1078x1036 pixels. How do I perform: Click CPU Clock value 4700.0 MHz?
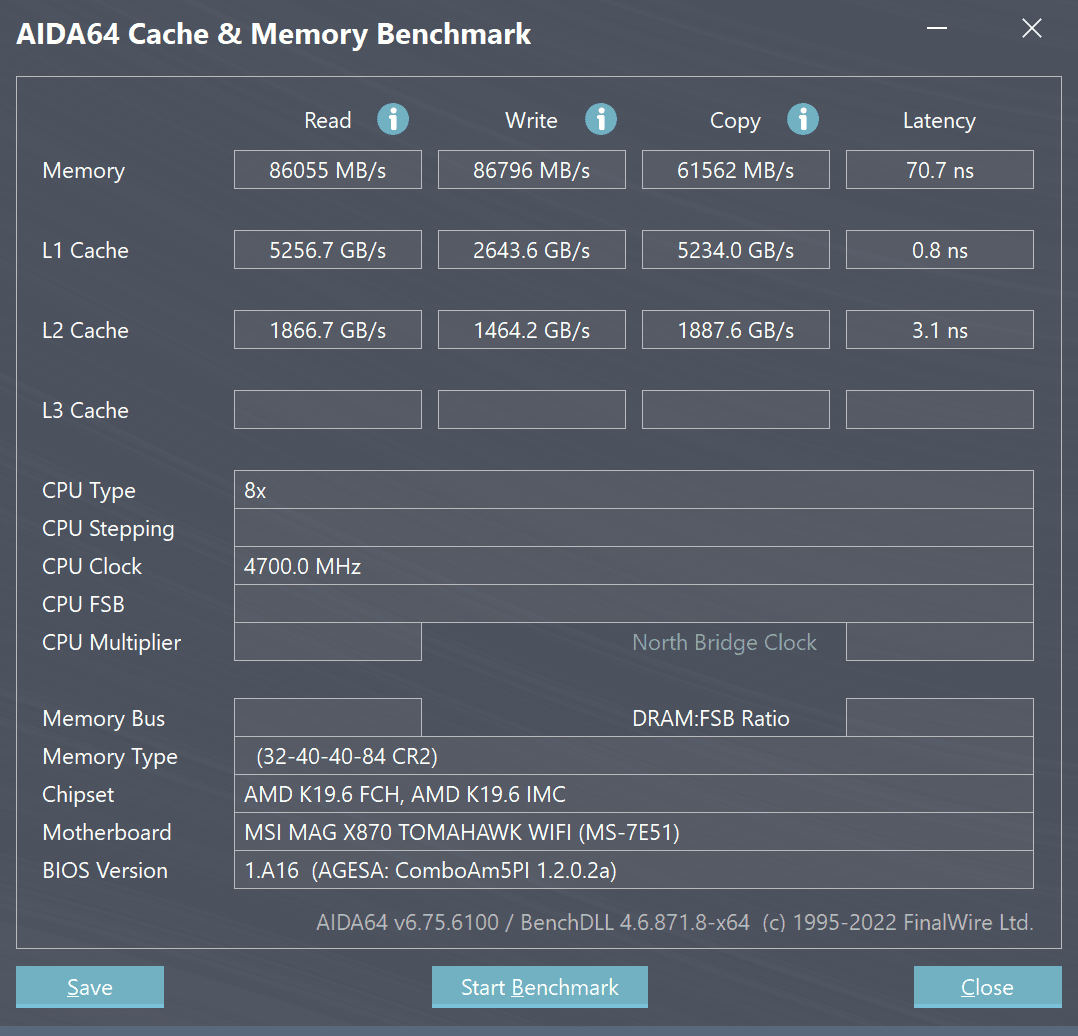pyautogui.click(x=634, y=566)
